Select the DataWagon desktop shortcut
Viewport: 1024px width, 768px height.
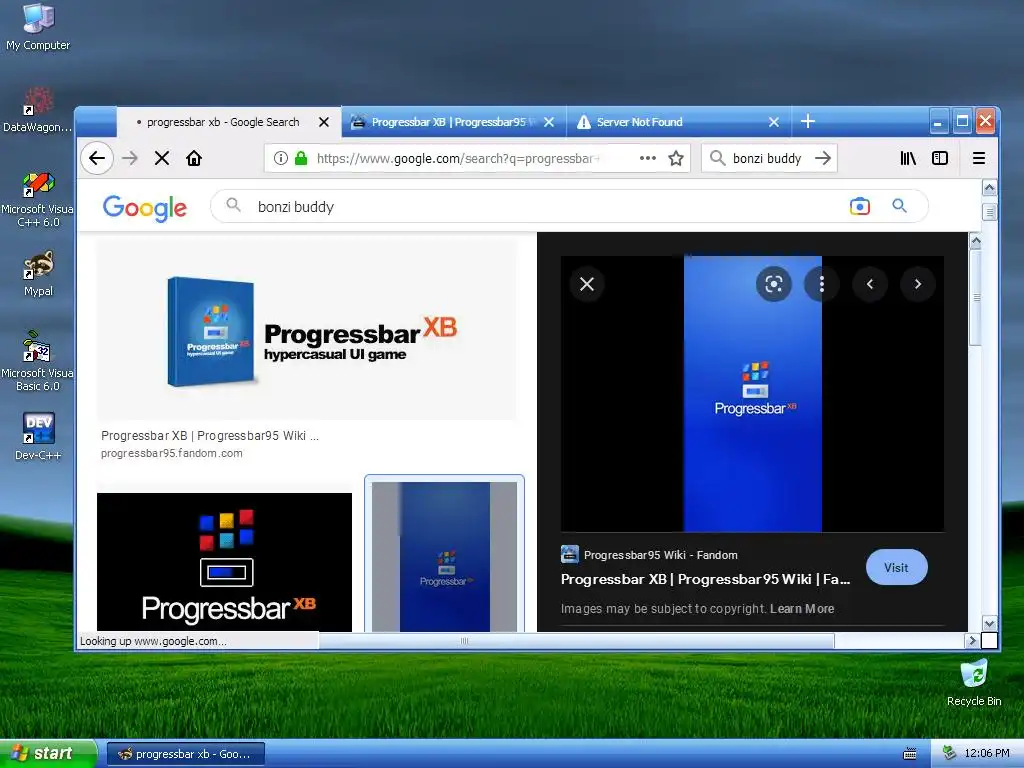38,110
